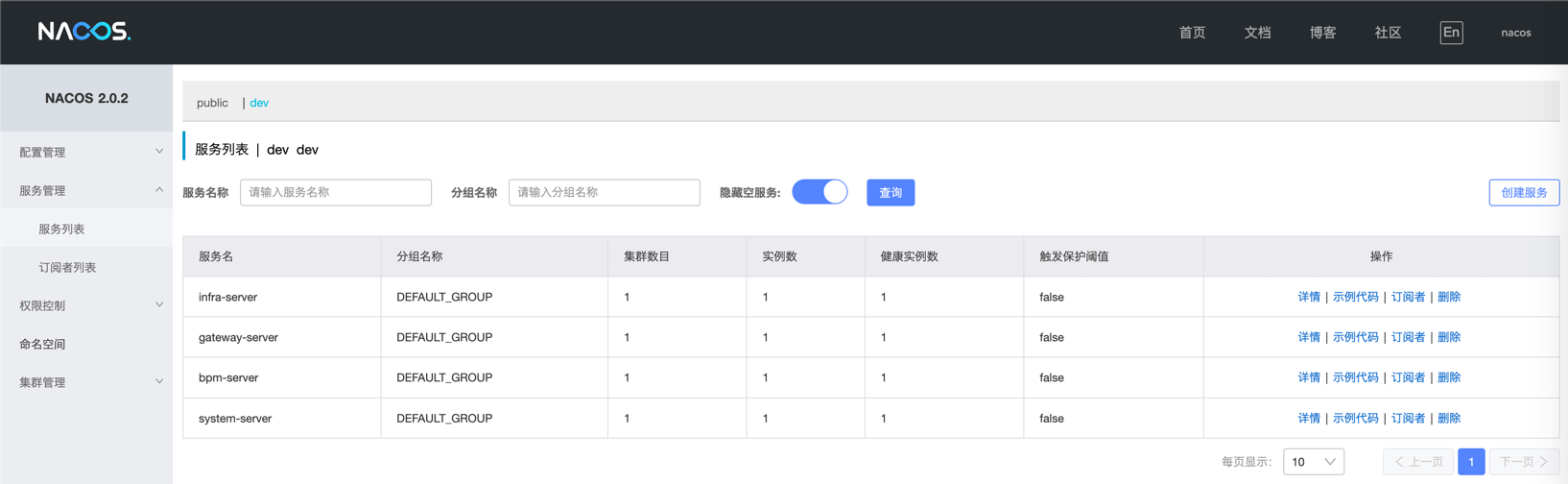Open 示例代码 for gateway-server

[1355, 337]
